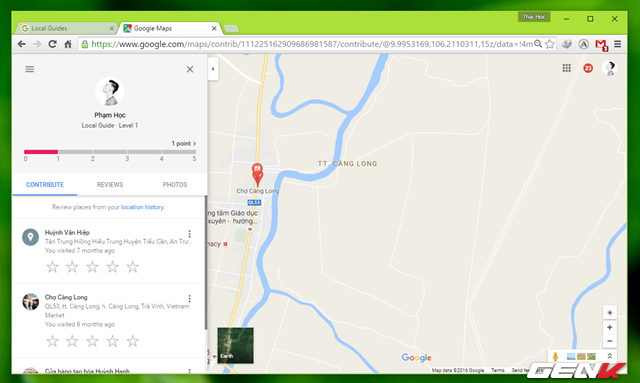Bookmark page with the star icon
The width and height of the screenshot is (640, 383).
tap(550, 44)
